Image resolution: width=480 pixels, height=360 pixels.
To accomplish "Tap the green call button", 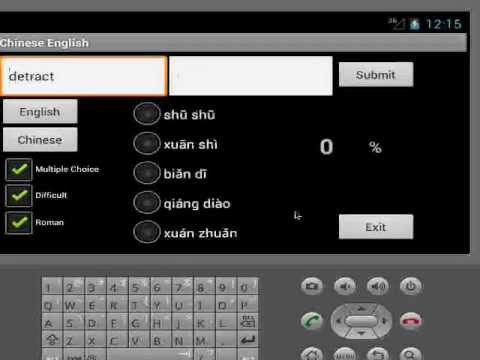I will [x=312, y=321].
